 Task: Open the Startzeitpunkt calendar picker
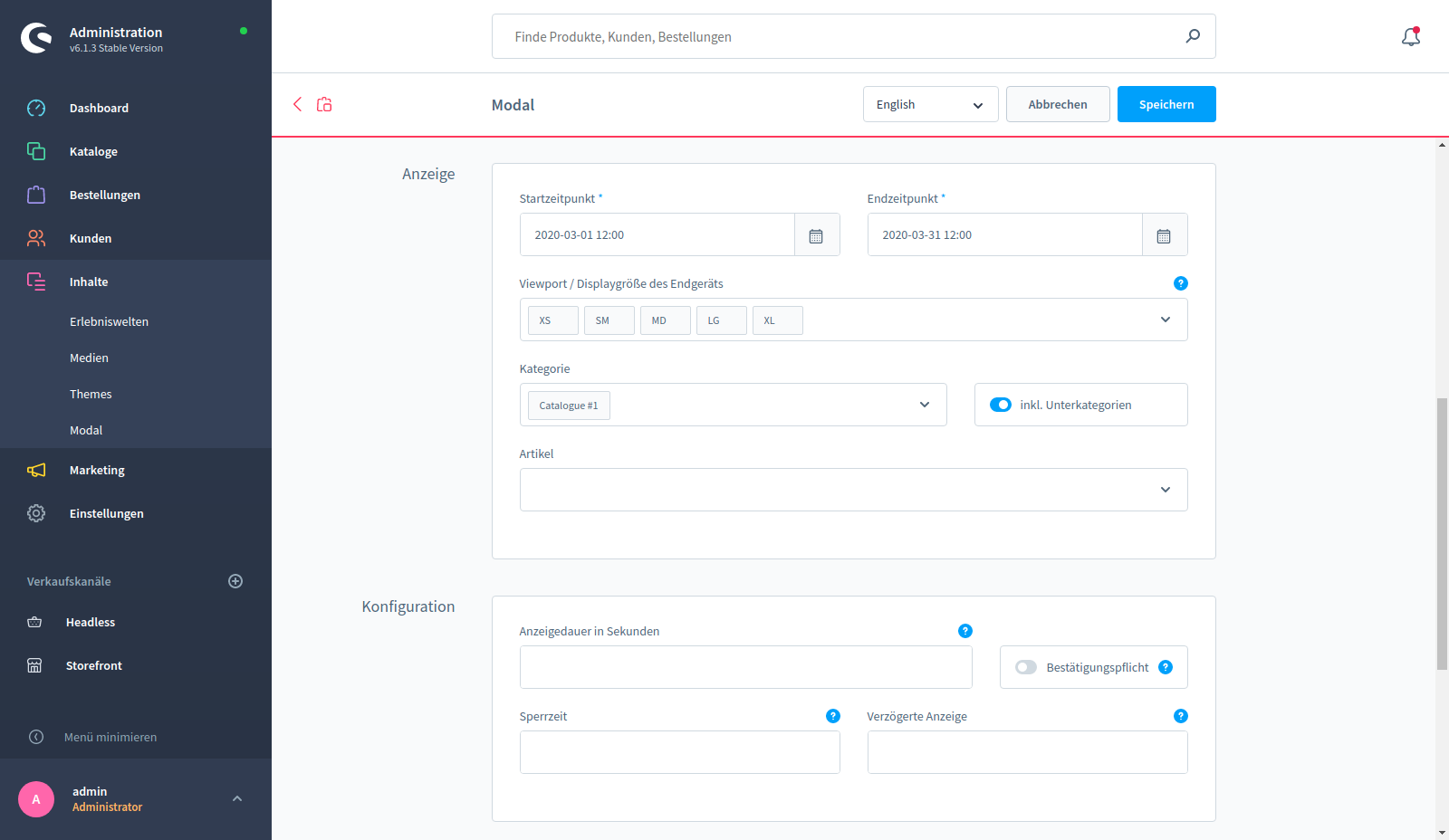[816, 235]
